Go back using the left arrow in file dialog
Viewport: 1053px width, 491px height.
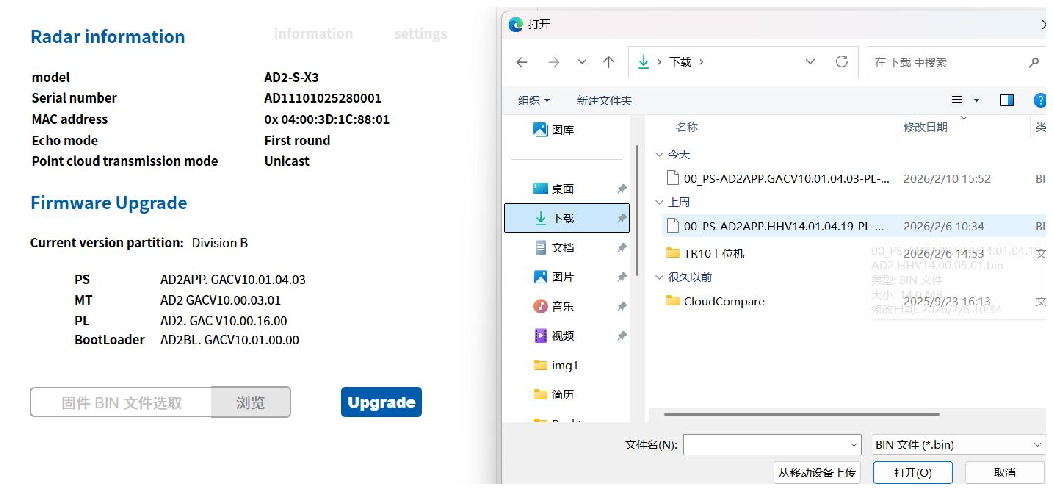(x=522, y=62)
